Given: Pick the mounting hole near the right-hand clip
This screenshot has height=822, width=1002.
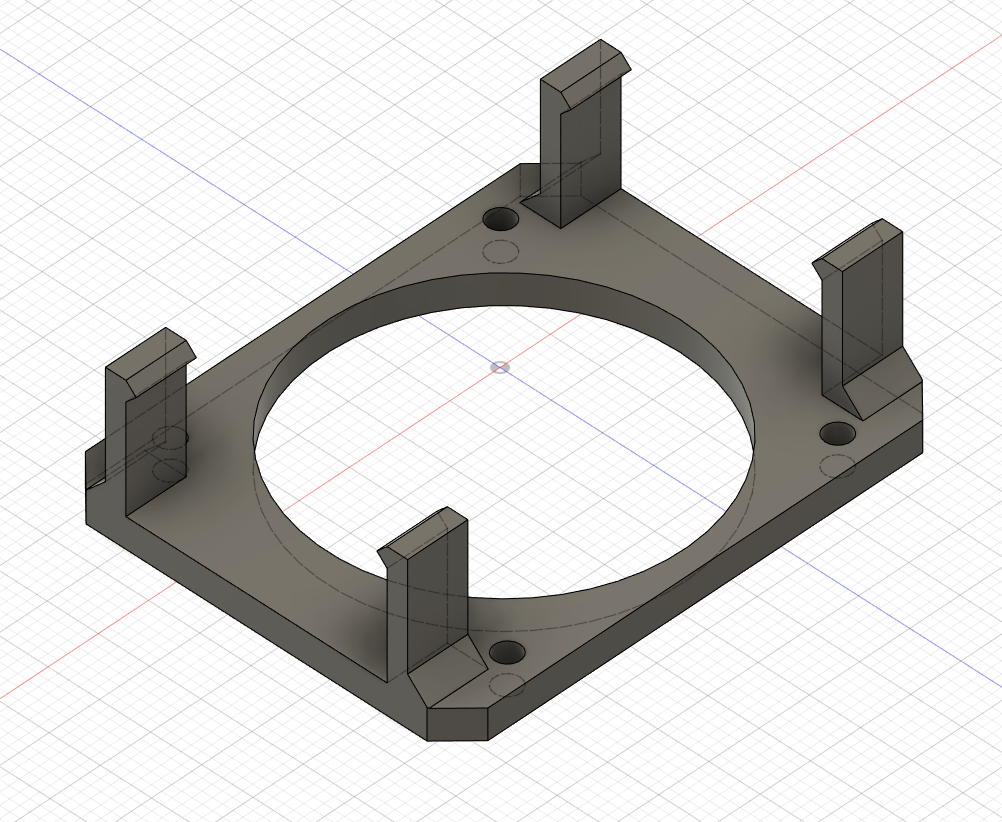Looking at the screenshot, I should coord(837,433).
